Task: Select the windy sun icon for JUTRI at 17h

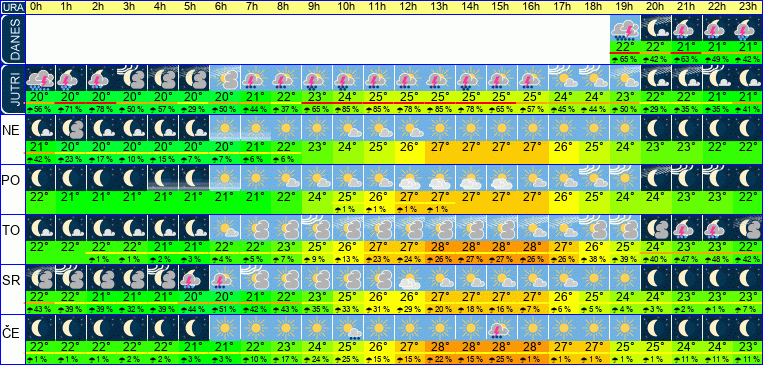Action: tap(563, 78)
